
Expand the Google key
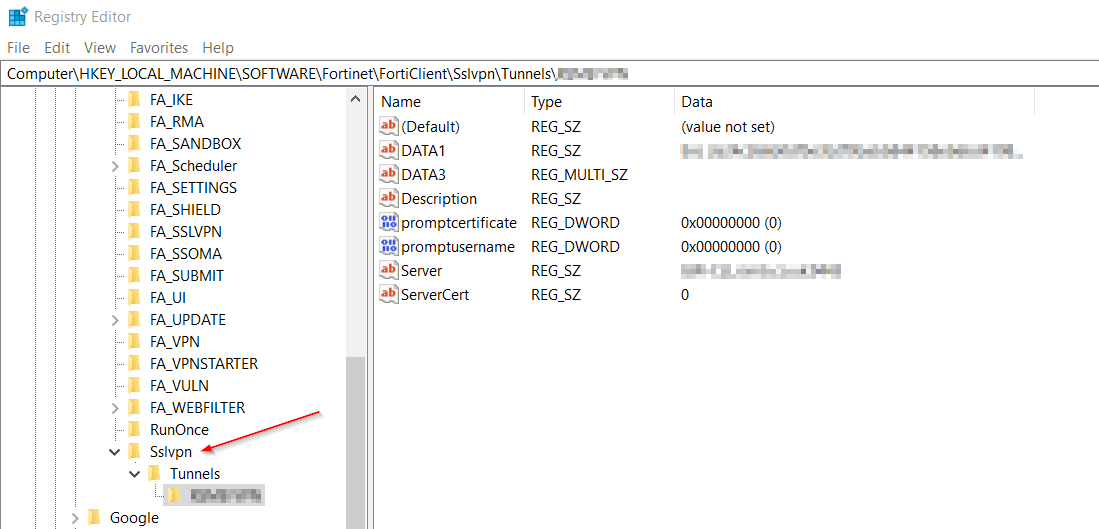(x=75, y=518)
